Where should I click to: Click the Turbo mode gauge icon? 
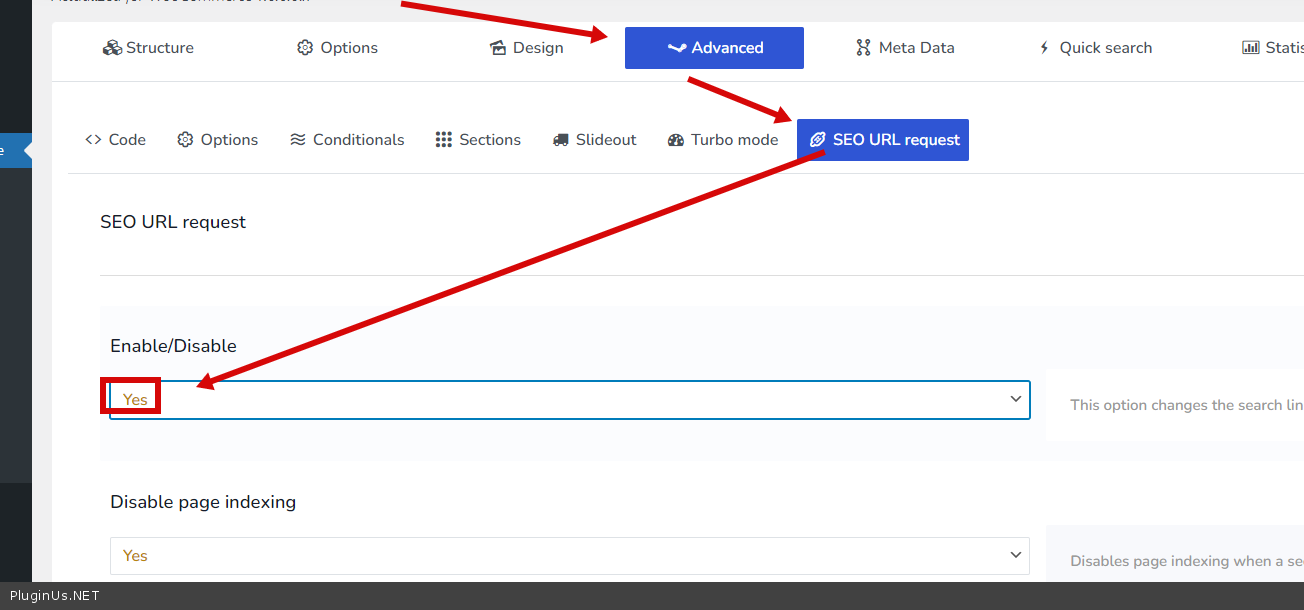pyautogui.click(x=675, y=140)
